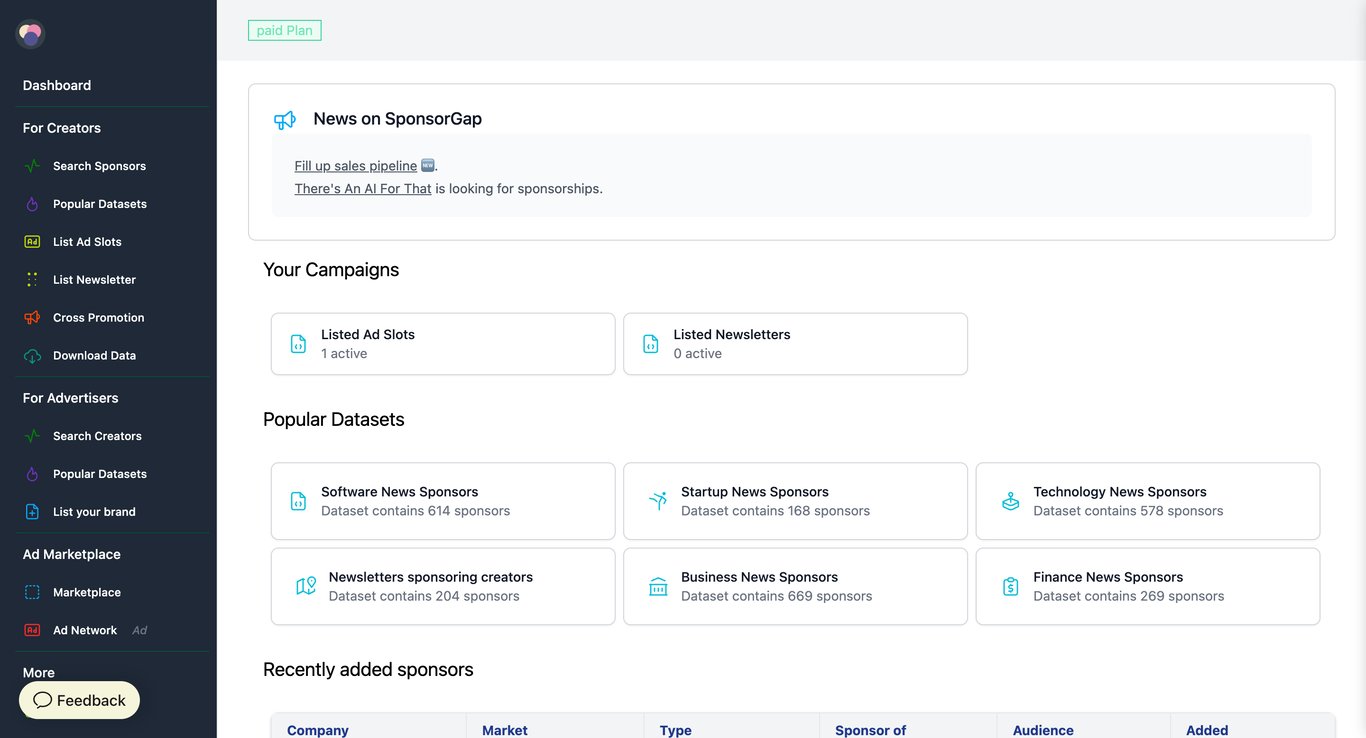Click the Download Data cloud icon
The width and height of the screenshot is (1366, 738).
click(x=32, y=356)
